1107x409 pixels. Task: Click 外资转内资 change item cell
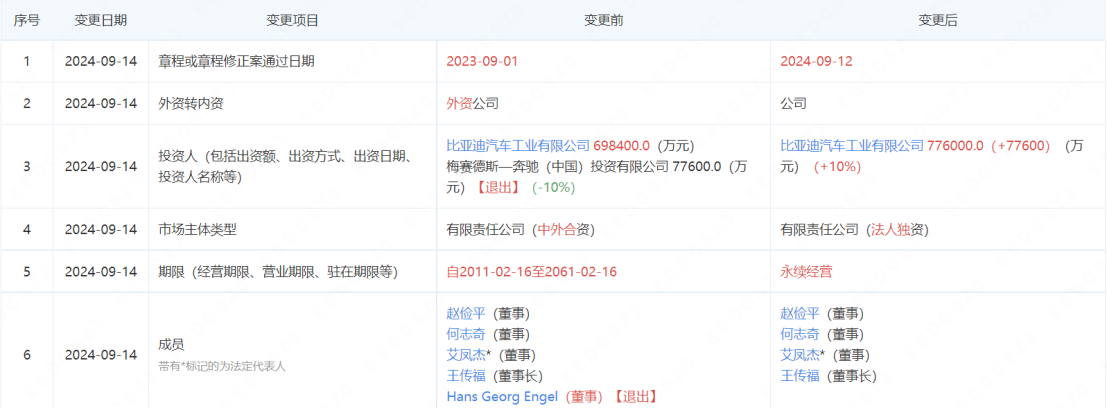[191, 103]
